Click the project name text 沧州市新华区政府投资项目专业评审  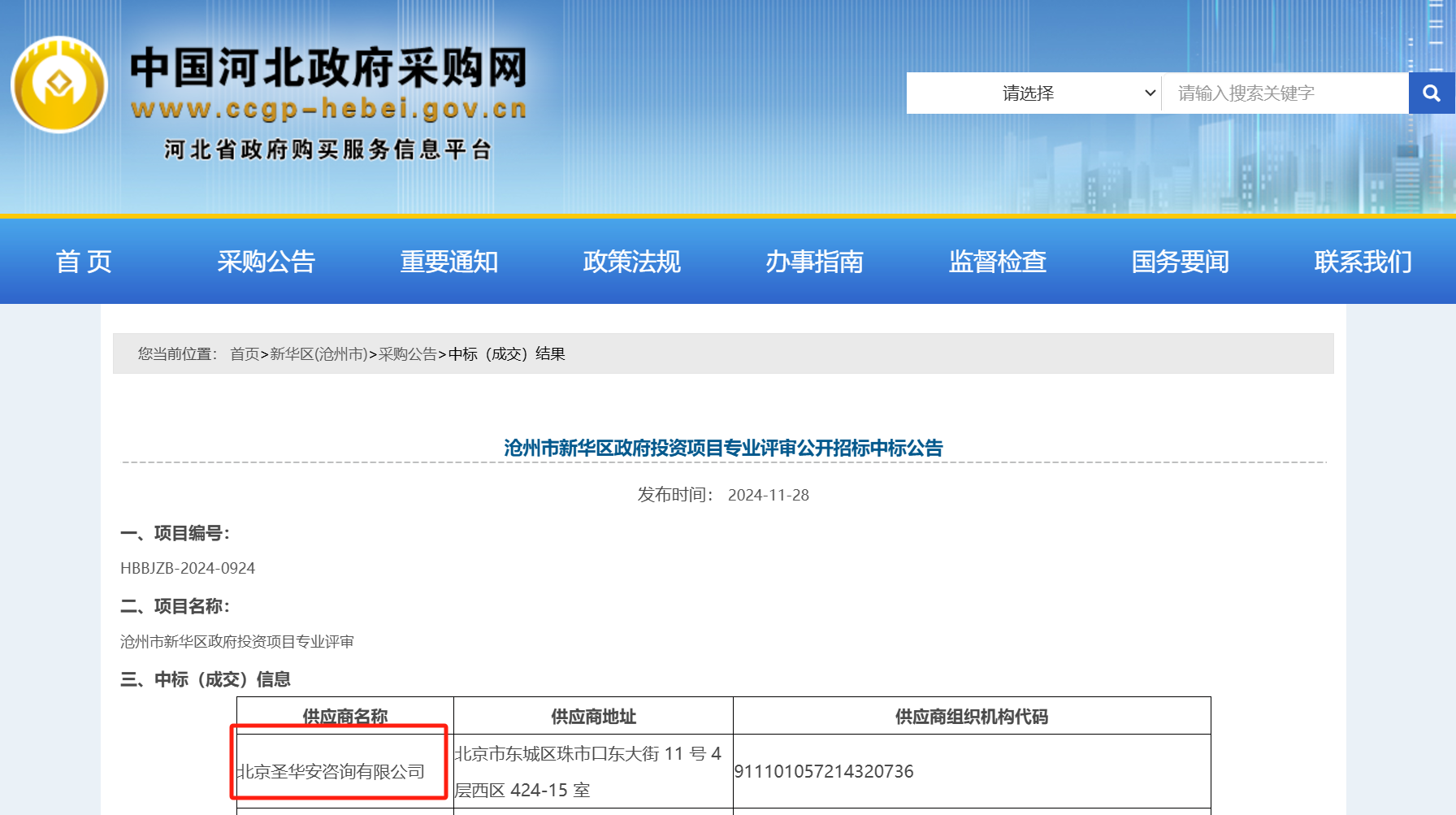tap(237, 642)
